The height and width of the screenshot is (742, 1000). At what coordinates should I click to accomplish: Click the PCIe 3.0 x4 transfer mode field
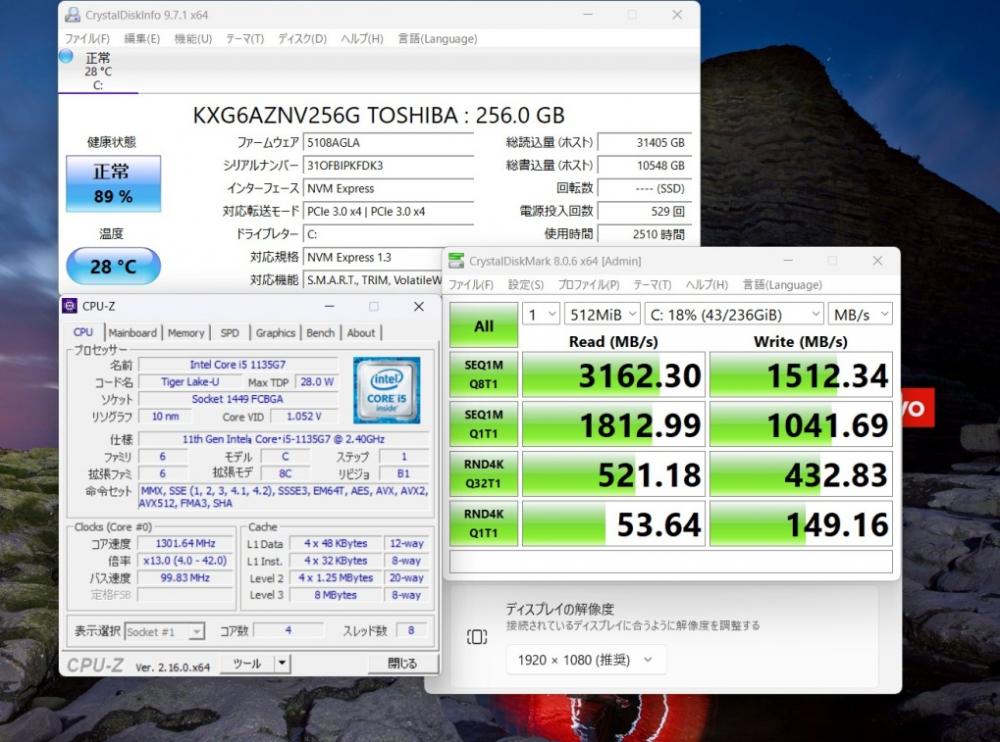pos(388,212)
